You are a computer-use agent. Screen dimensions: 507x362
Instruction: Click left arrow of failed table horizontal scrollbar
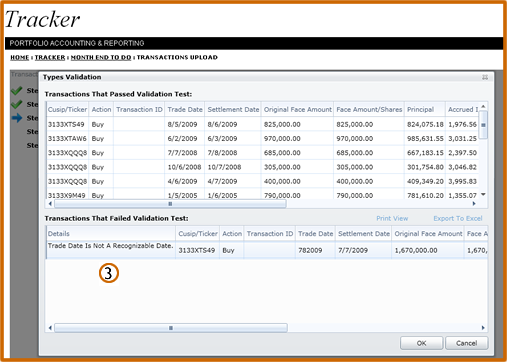coord(50,328)
